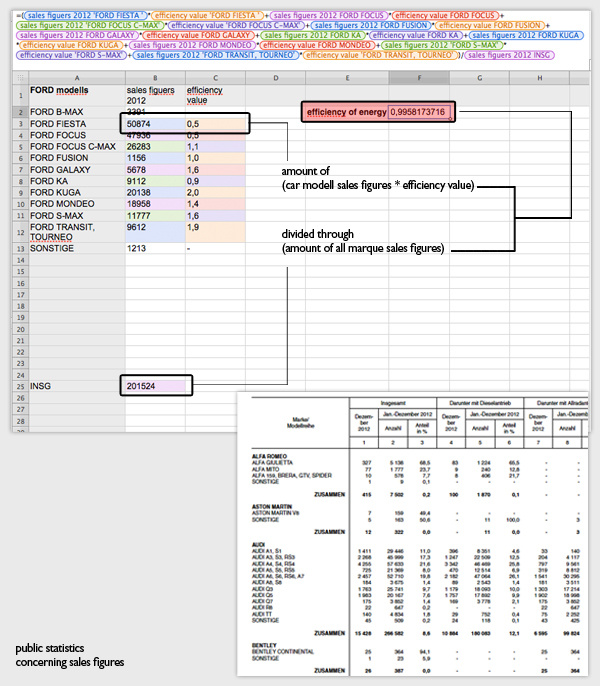Image resolution: width=600 pixels, height=686 pixels.
Task: Select column B header
Action: pyautogui.click(x=155, y=78)
